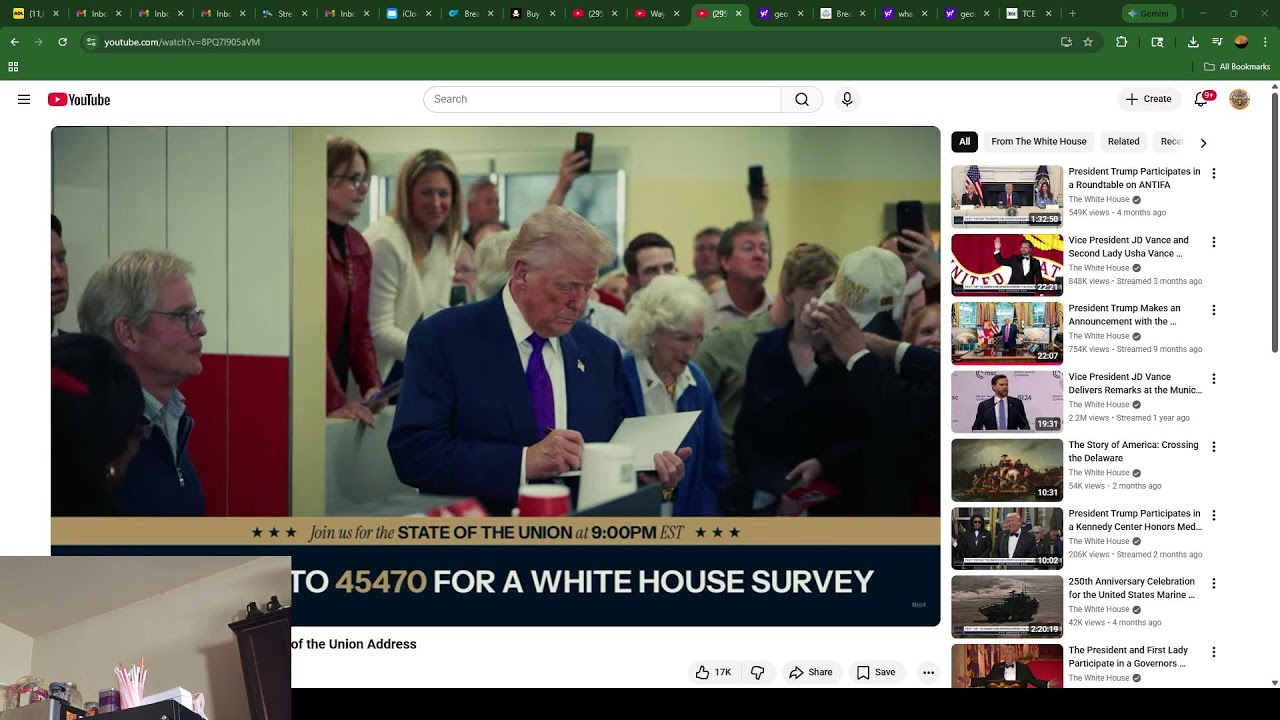Dislike the video with thumbs down

[x=757, y=672]
